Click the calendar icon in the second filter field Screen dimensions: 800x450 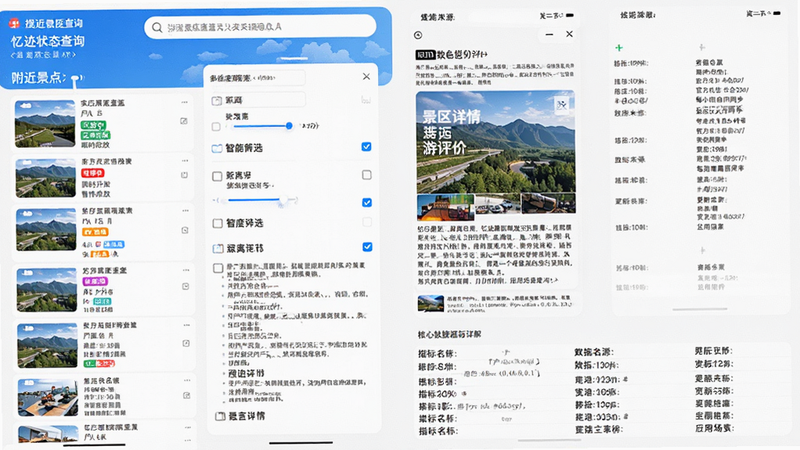216,101
